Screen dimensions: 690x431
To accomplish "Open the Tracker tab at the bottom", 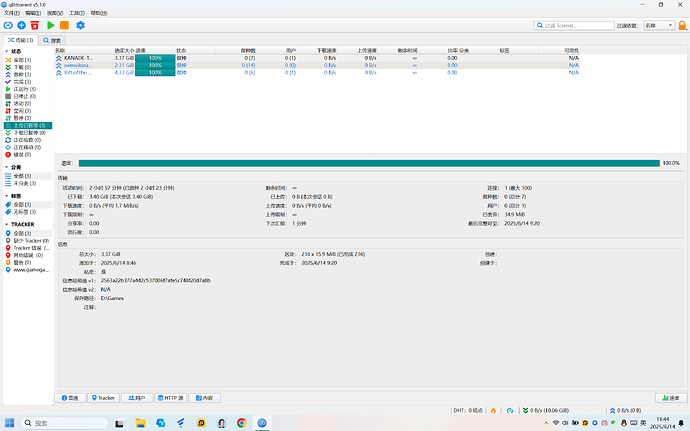I will coord(103,398).
